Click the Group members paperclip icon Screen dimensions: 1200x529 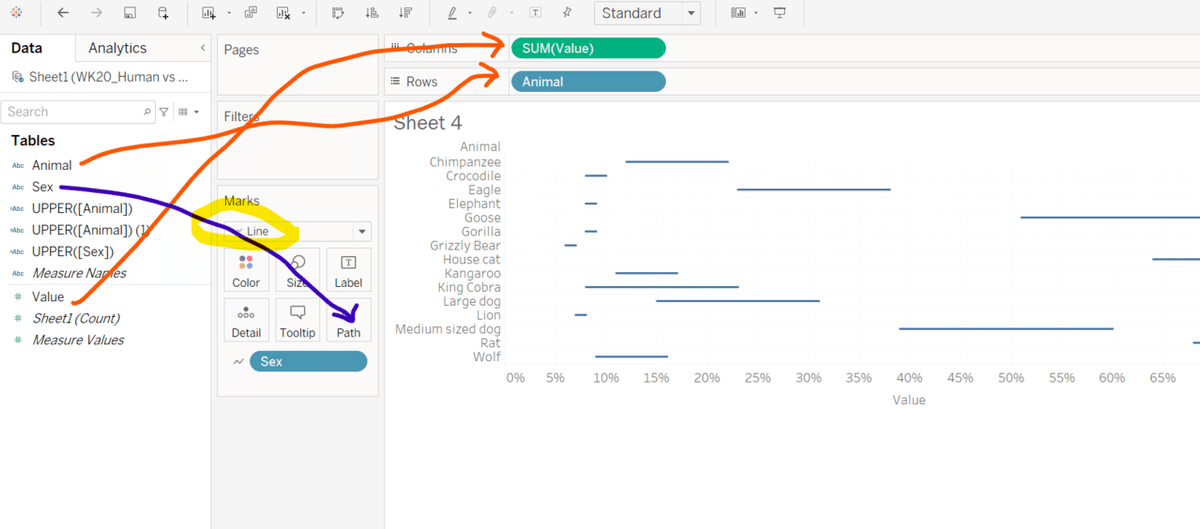[x=493, y=13]
